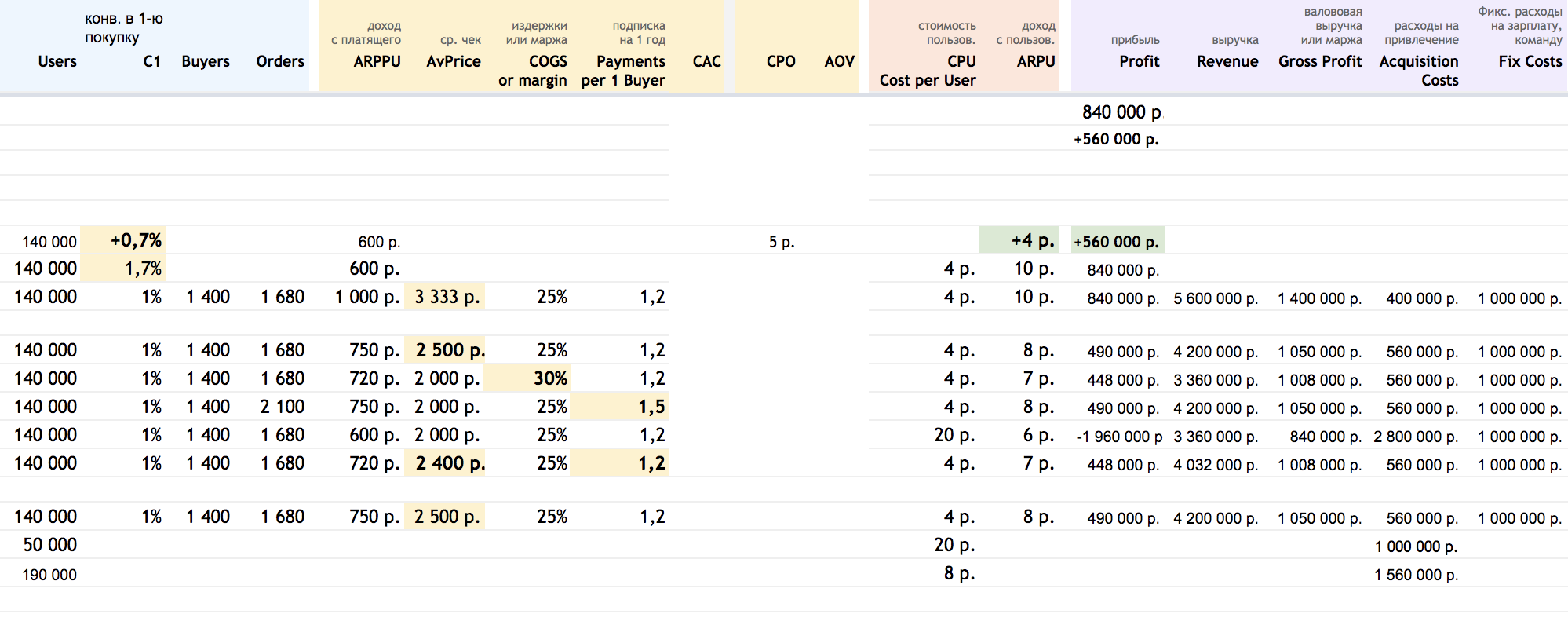
Task: Click the Buyers column header
Action: pos(206,61)
